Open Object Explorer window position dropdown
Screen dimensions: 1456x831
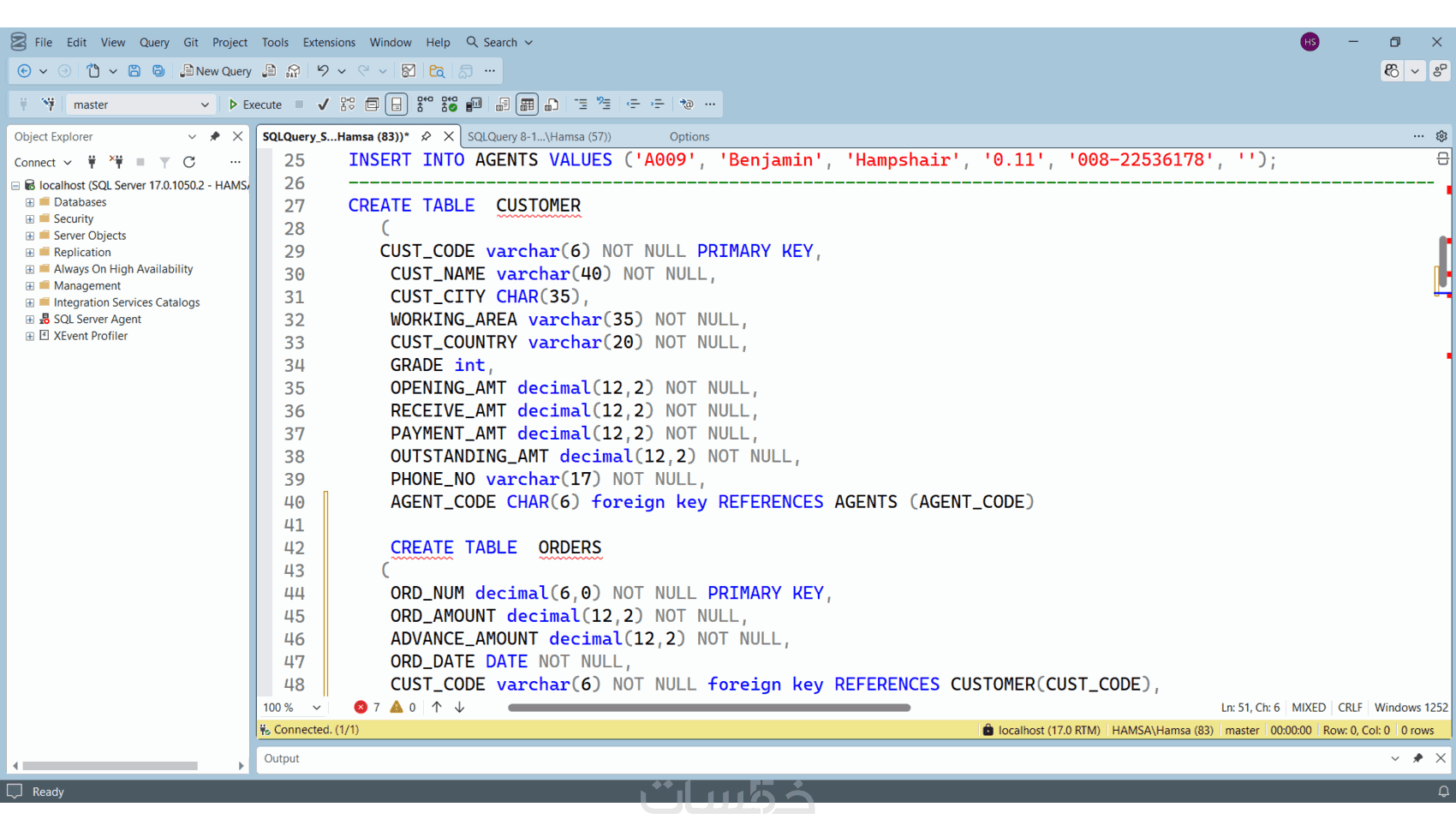[192, 136]
